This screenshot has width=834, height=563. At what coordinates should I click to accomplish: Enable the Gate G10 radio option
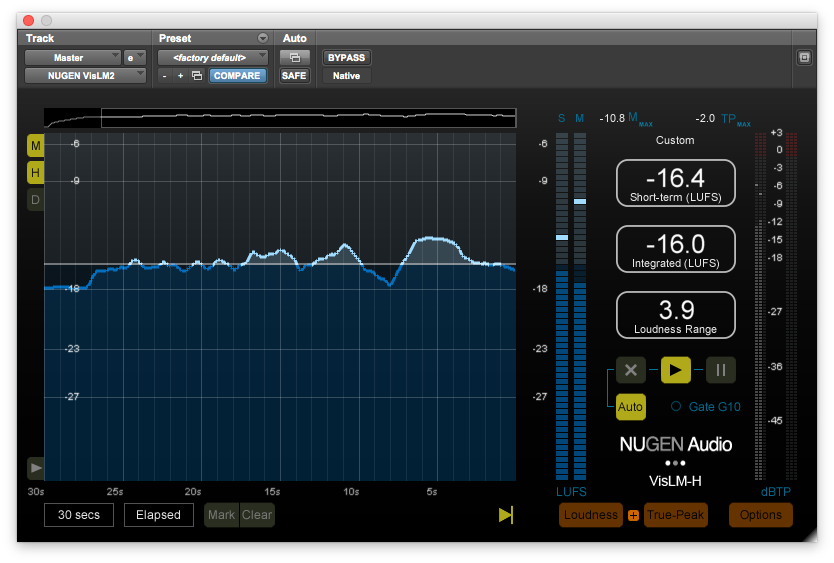pyautogui.click(x=676, y=407)
